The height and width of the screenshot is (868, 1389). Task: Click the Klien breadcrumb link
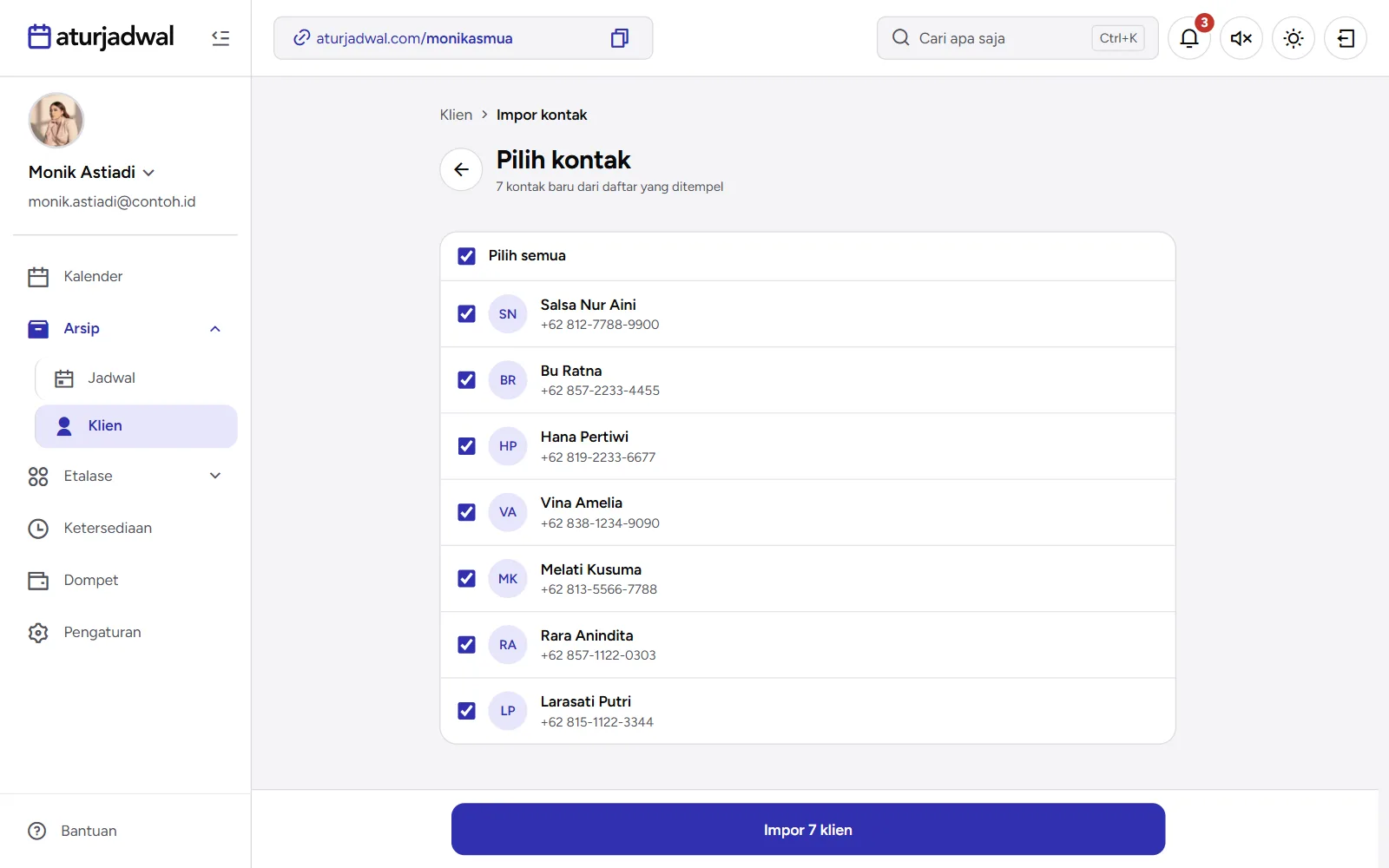[x=456, y=115]
